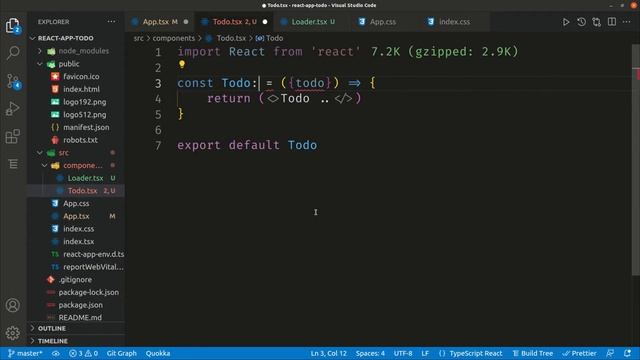Image resolution: width=640 pixels, height=360 pixels.
Task: Click the eye watch icon in status bar
Action: click(x=56, y=353)
